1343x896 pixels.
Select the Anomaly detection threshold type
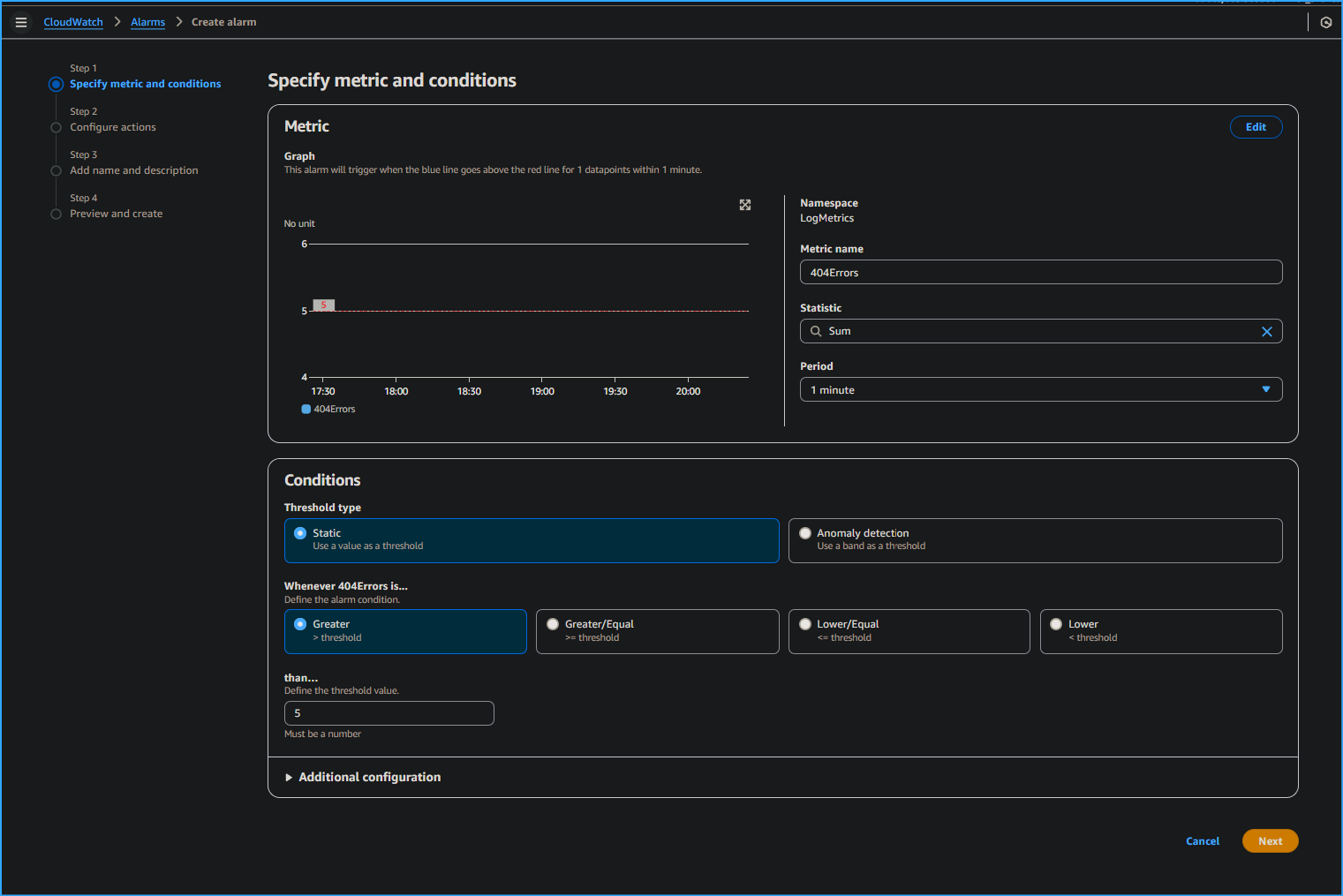click(x=805, y=533)
